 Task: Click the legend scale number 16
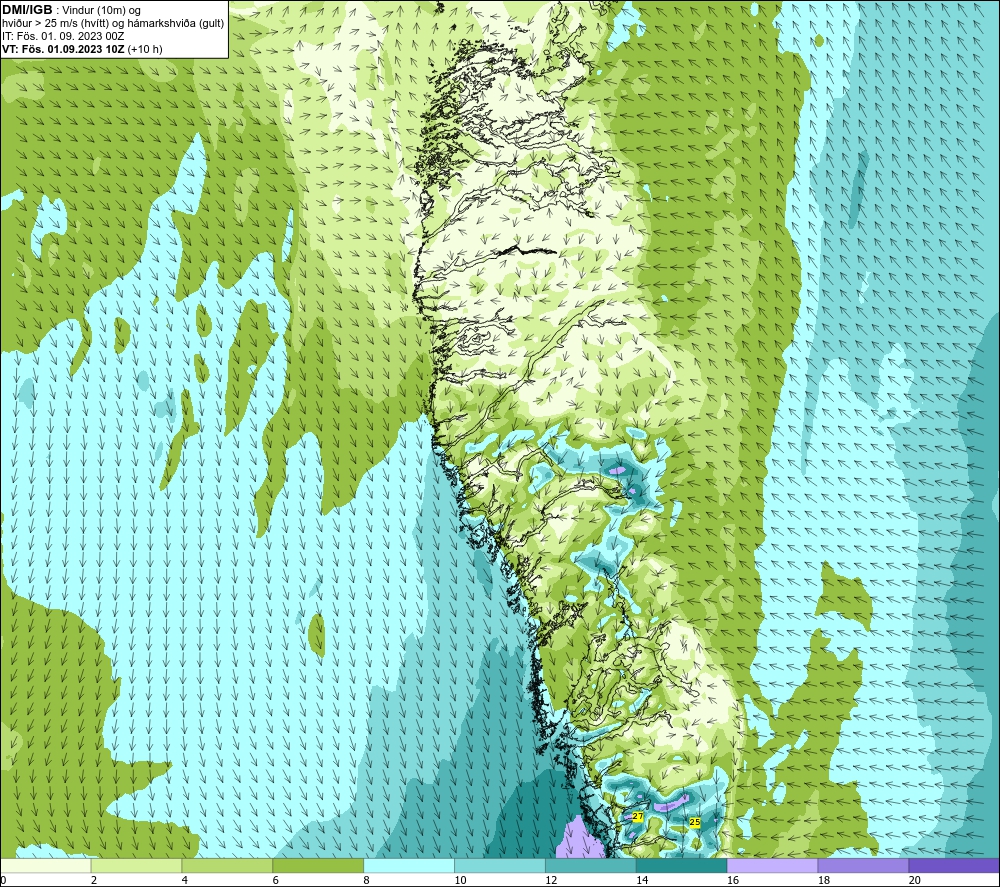click(x=733, y=880)
